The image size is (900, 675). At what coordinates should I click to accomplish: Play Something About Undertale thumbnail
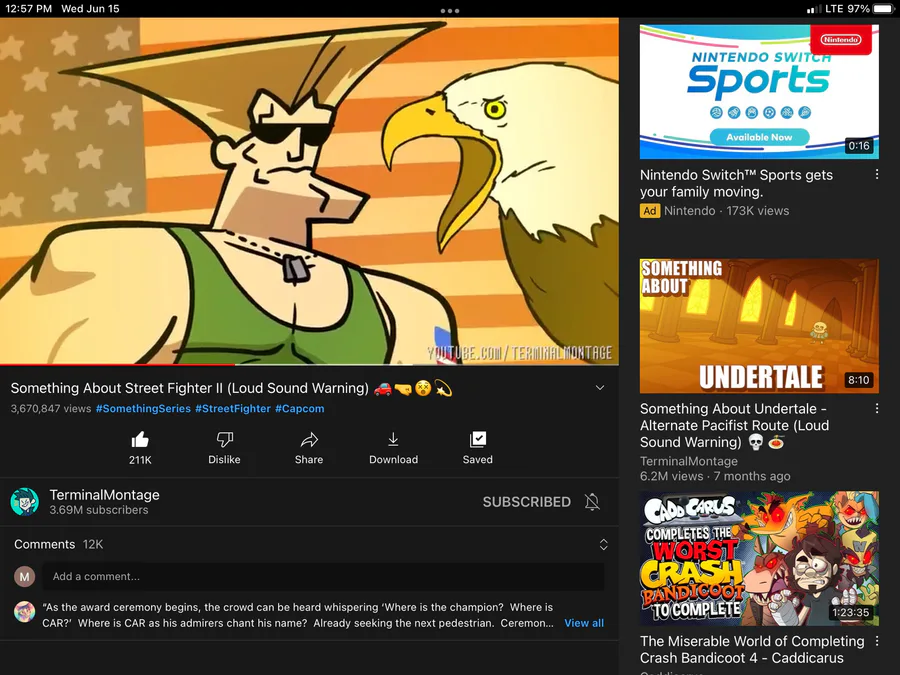click(759, 325)
